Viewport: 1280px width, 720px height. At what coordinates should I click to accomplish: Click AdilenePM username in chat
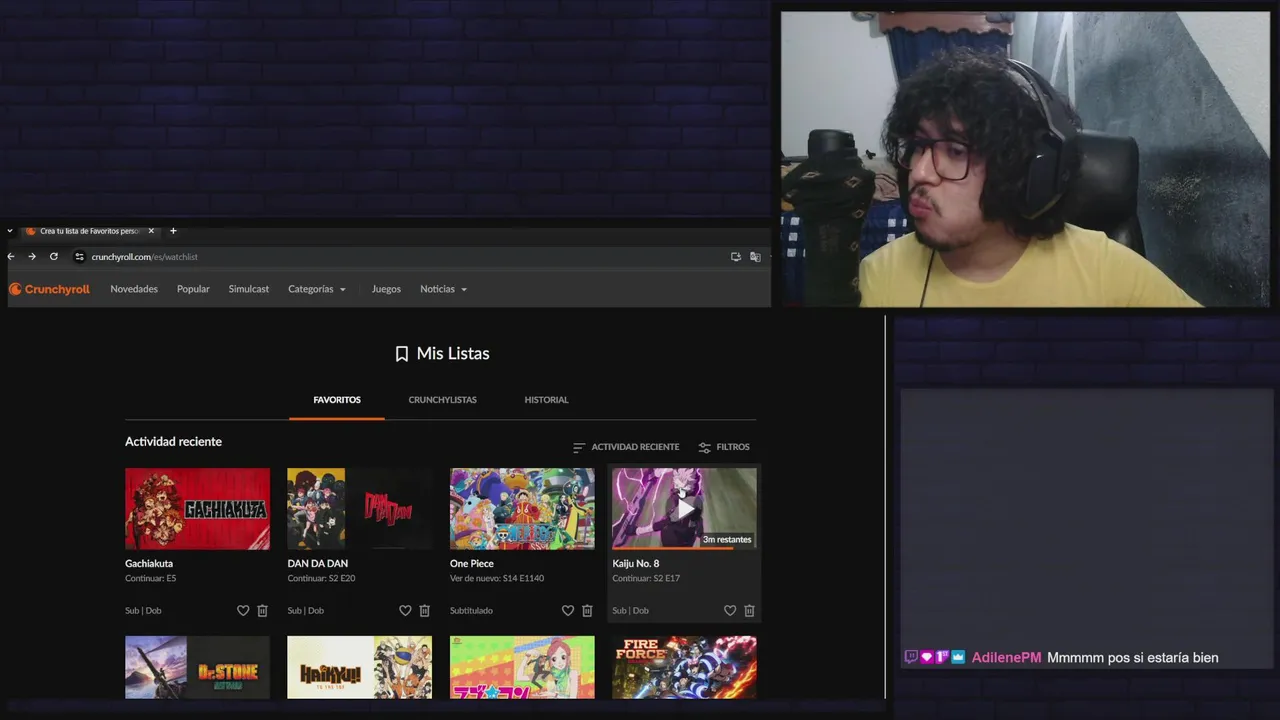[x=1006, y=658]
